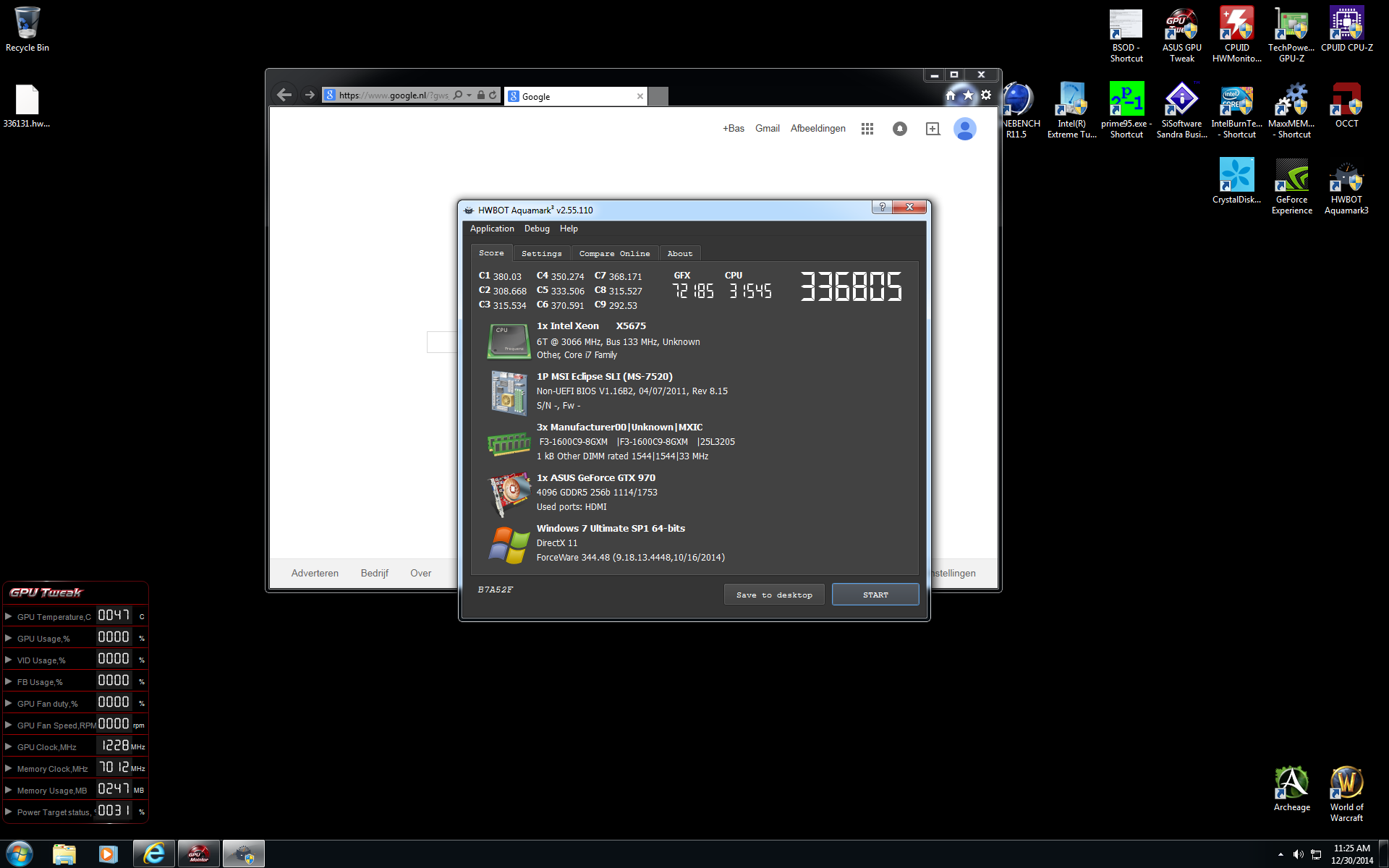Viewport: 1389px width, 868px height.
Task: Expand Memory Clock MHz row
Action: (9, 768)
